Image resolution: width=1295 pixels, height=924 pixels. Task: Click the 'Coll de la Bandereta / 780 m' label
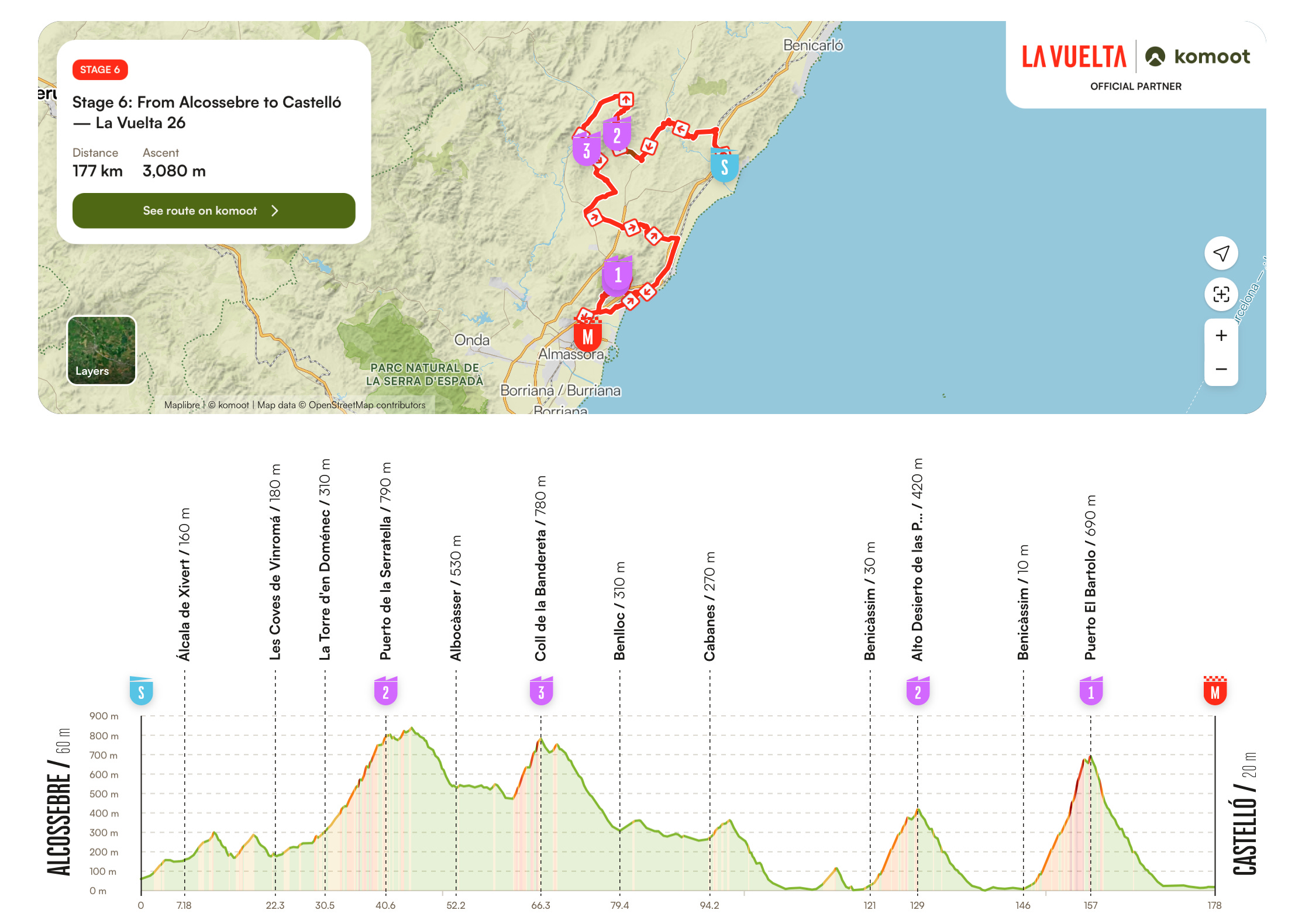pyautogui.click(x=540, y=568)
